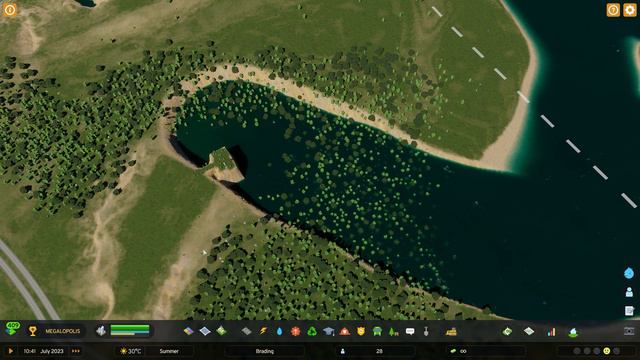
Task: Open the Zones tool menu
Action: click(188, 331)
